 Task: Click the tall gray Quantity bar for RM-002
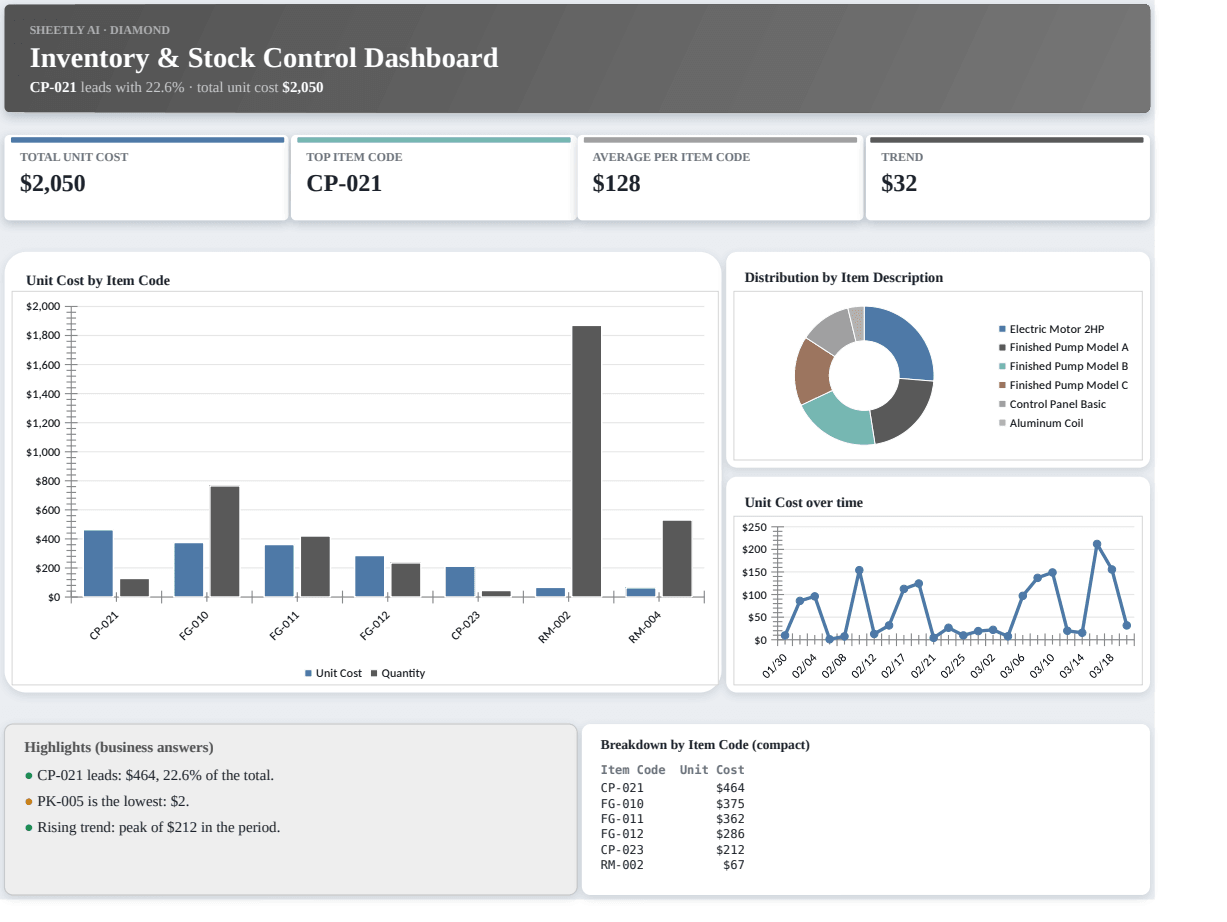tap(587, 461)
